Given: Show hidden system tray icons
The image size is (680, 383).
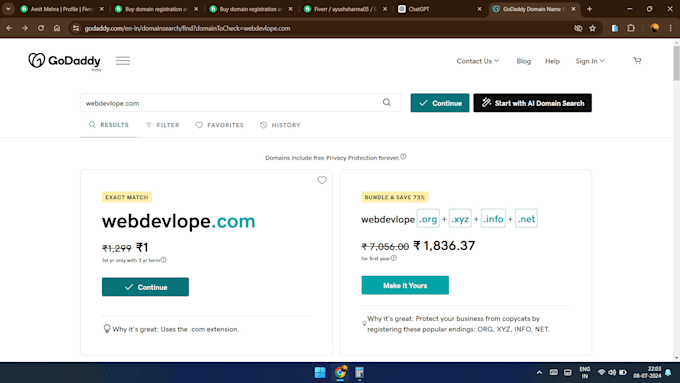Looking at the screenshot, I should (539, 372).
